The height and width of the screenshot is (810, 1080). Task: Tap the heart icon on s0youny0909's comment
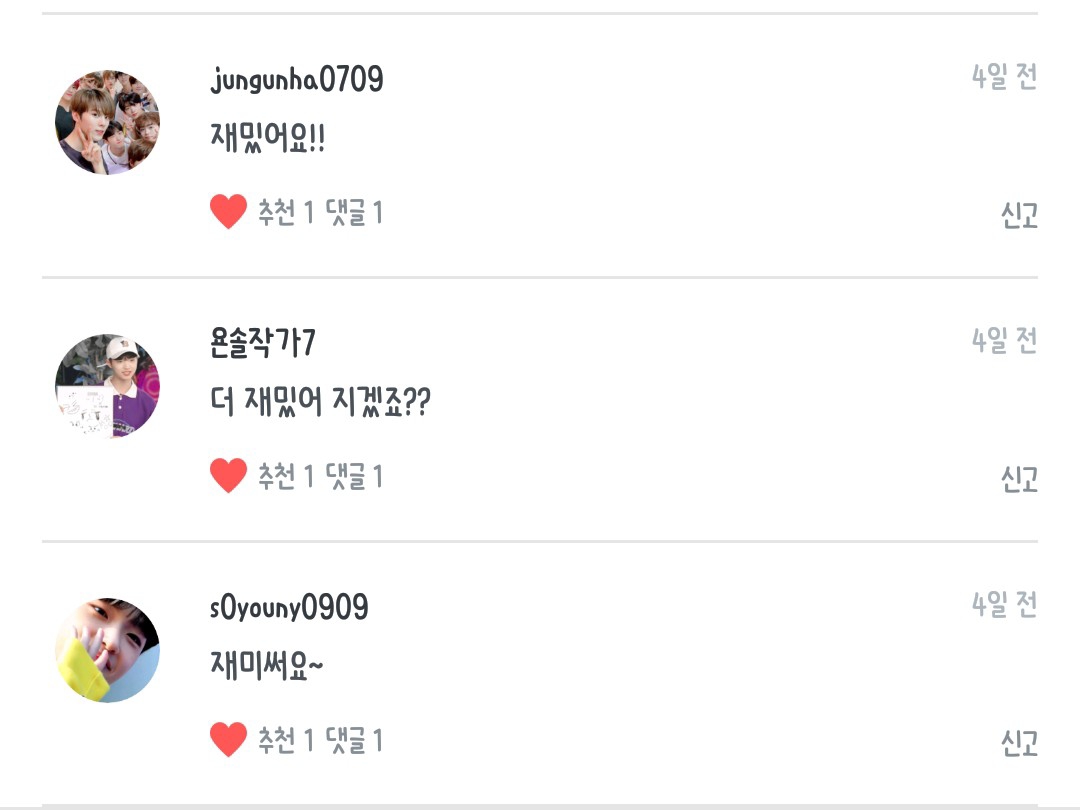228,740
